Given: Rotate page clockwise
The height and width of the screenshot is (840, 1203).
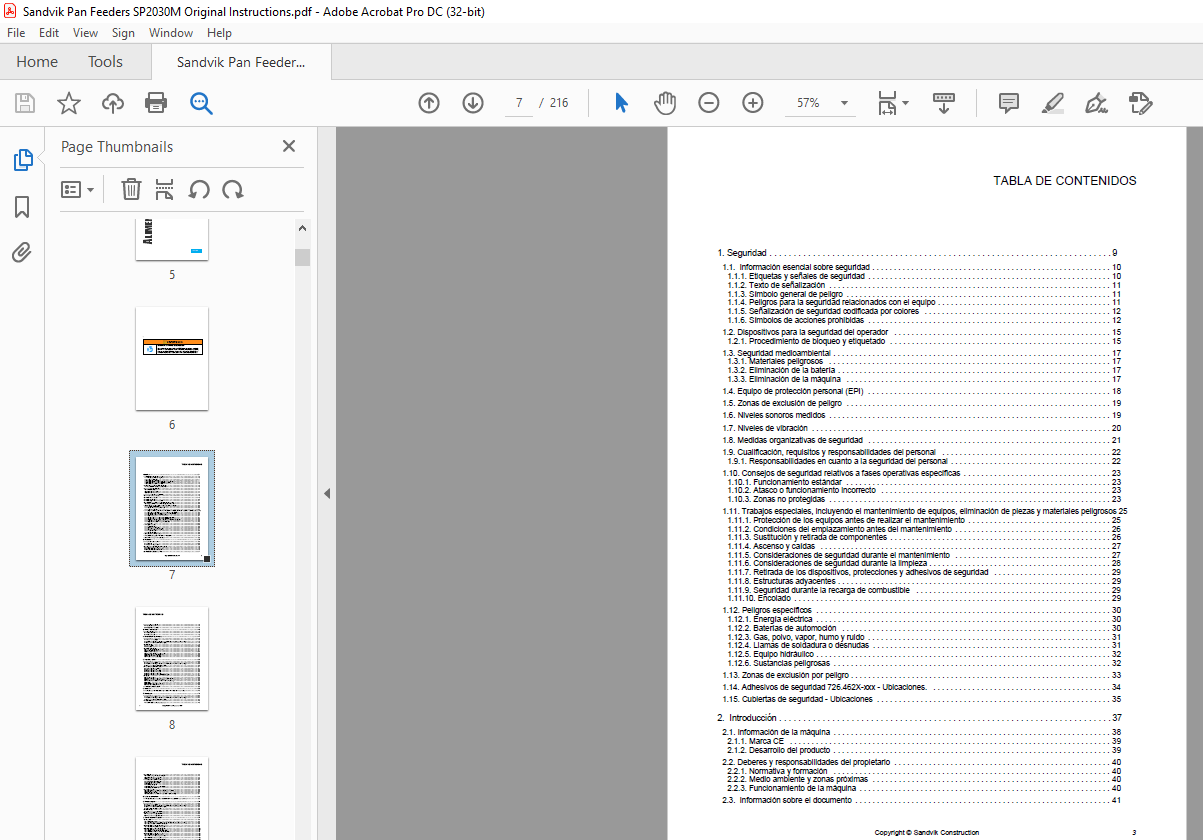Looking at the screenshot, I should coord(233,189).
